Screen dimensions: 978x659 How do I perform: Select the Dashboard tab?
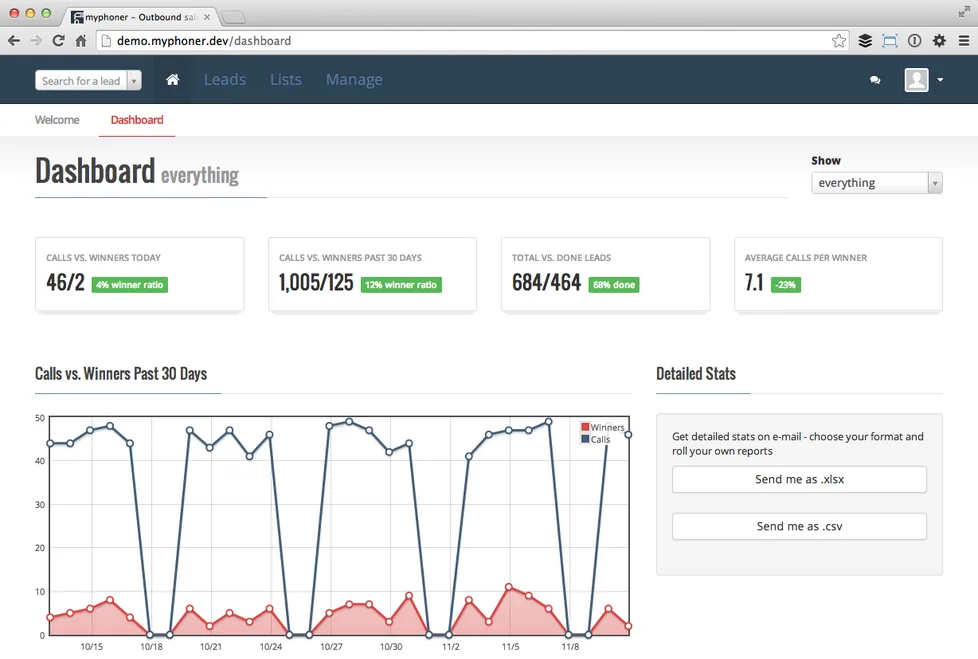click(137, 120)
